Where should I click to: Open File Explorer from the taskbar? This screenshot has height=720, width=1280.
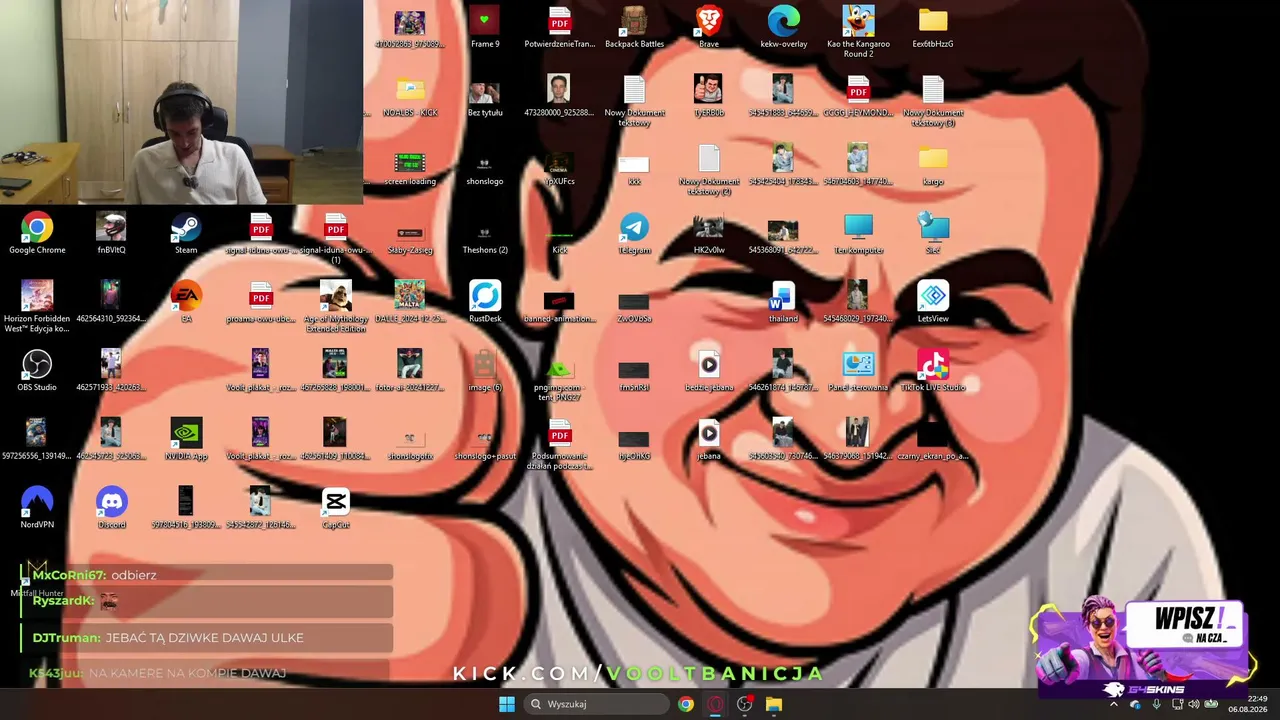click(x=774, y=704)
